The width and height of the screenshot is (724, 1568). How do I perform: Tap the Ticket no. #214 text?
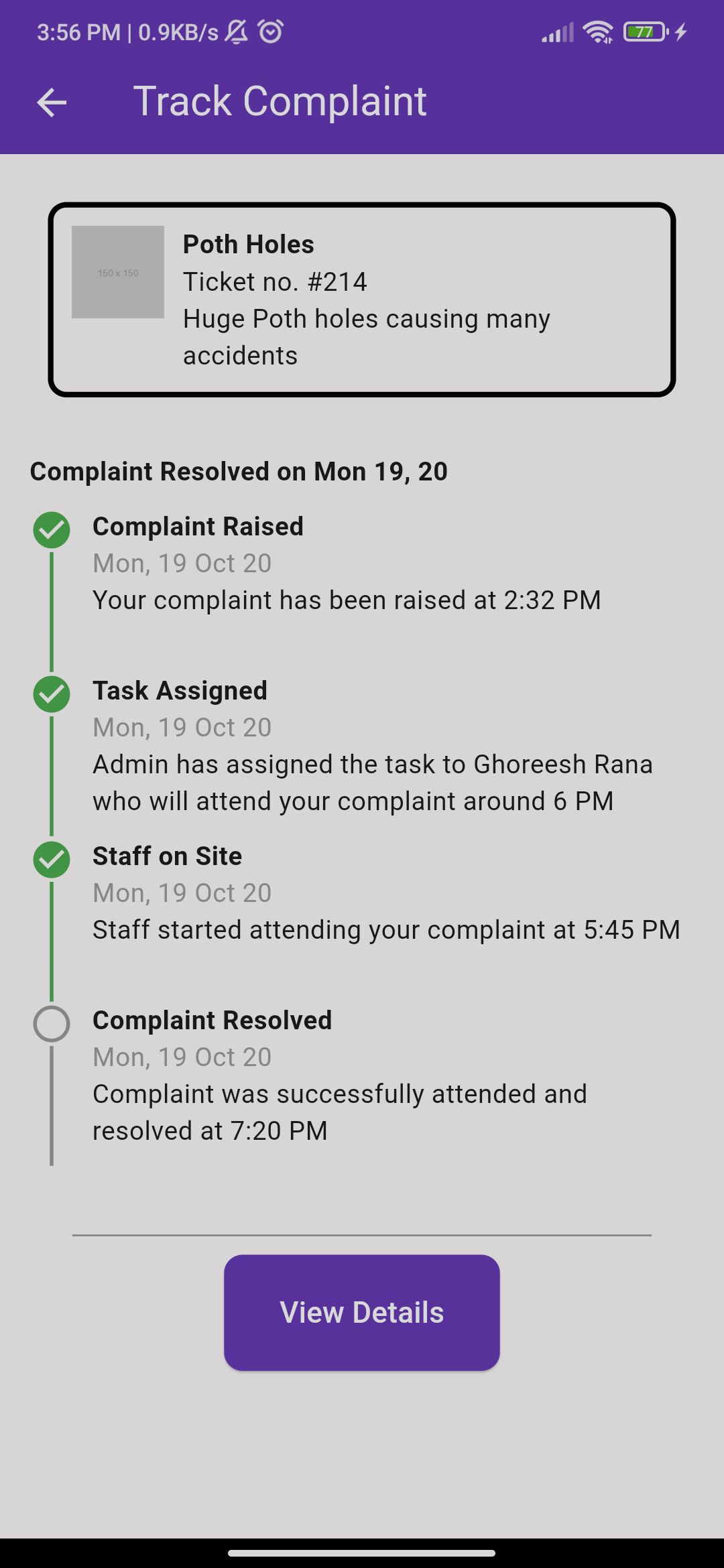pos(275,282)
